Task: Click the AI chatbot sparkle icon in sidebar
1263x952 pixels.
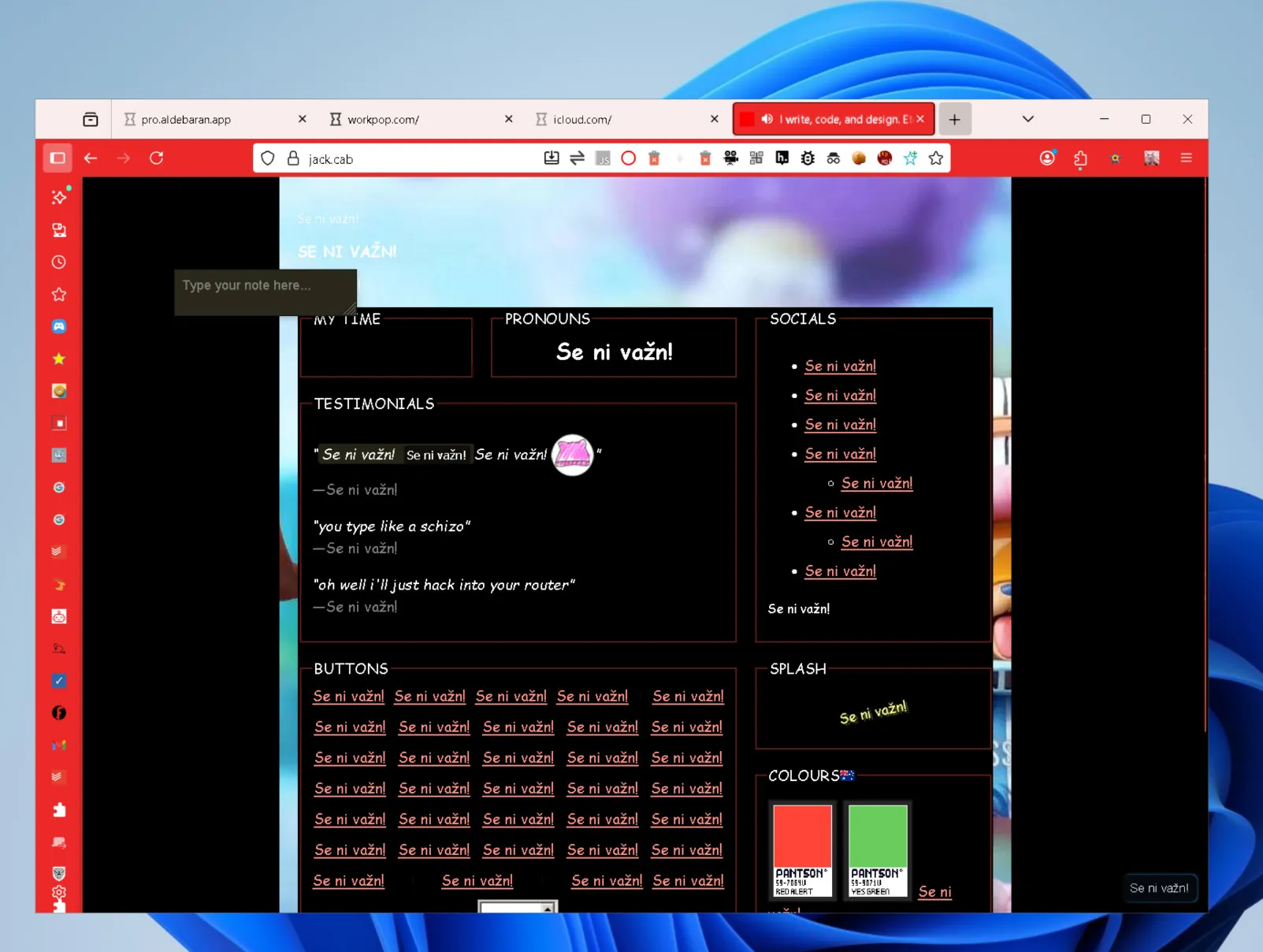Action: [59, 197]
